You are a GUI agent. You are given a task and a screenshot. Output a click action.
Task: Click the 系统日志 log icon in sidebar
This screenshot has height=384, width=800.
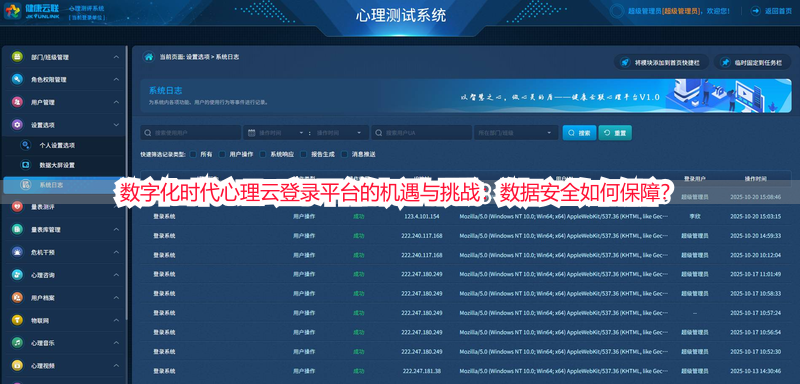[x=25, y=185]
